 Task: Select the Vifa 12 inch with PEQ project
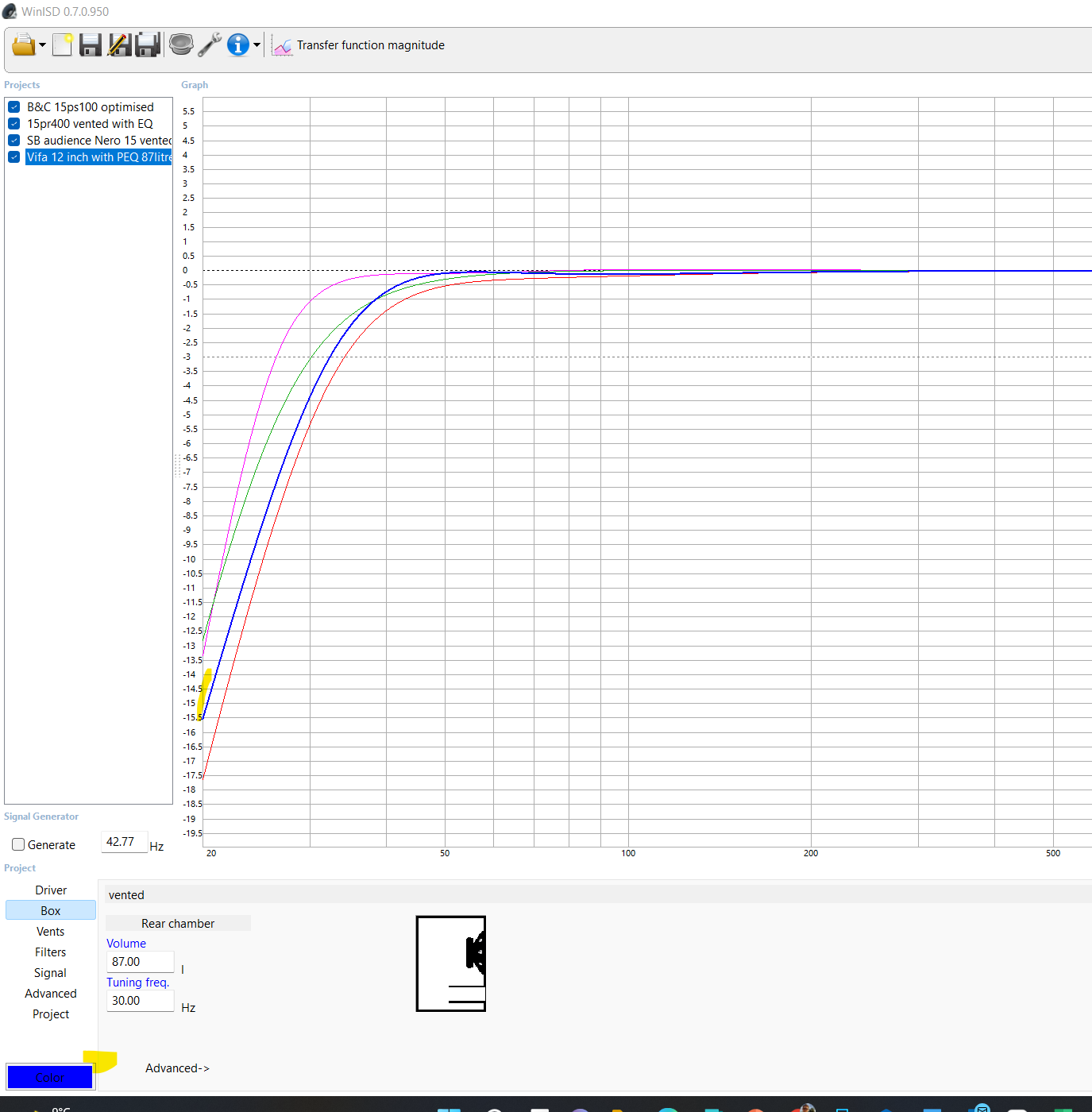click(x=98, y=157)
